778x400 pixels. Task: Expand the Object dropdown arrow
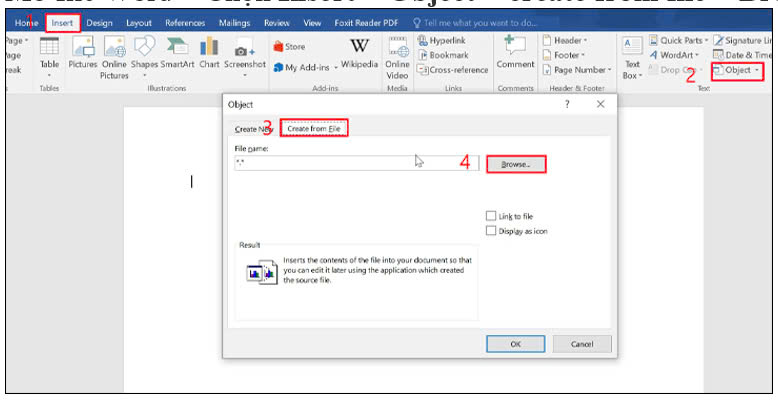pyautogui.click(x=757, y=70)
